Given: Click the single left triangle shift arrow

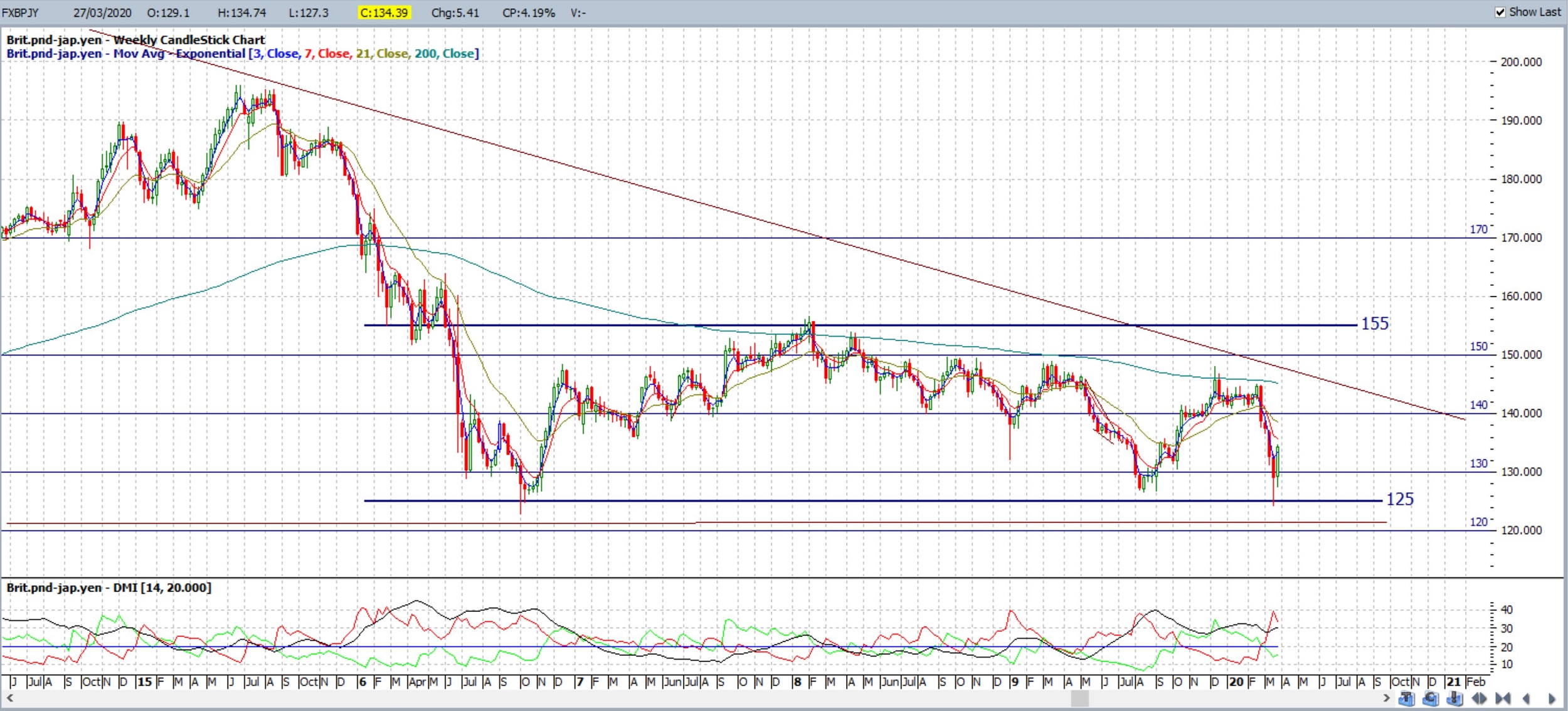Looking at the screenshot, I should tap(1526, 698).
